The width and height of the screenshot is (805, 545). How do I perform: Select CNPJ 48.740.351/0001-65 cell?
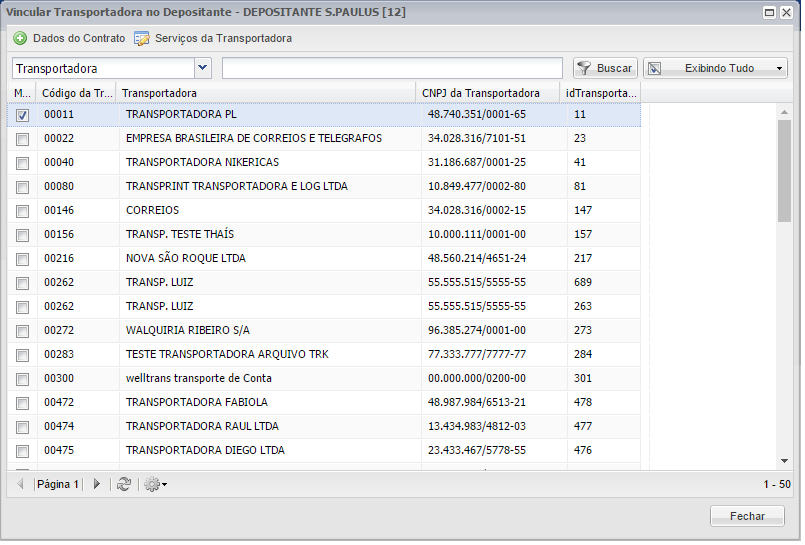[x=494, y=114]
